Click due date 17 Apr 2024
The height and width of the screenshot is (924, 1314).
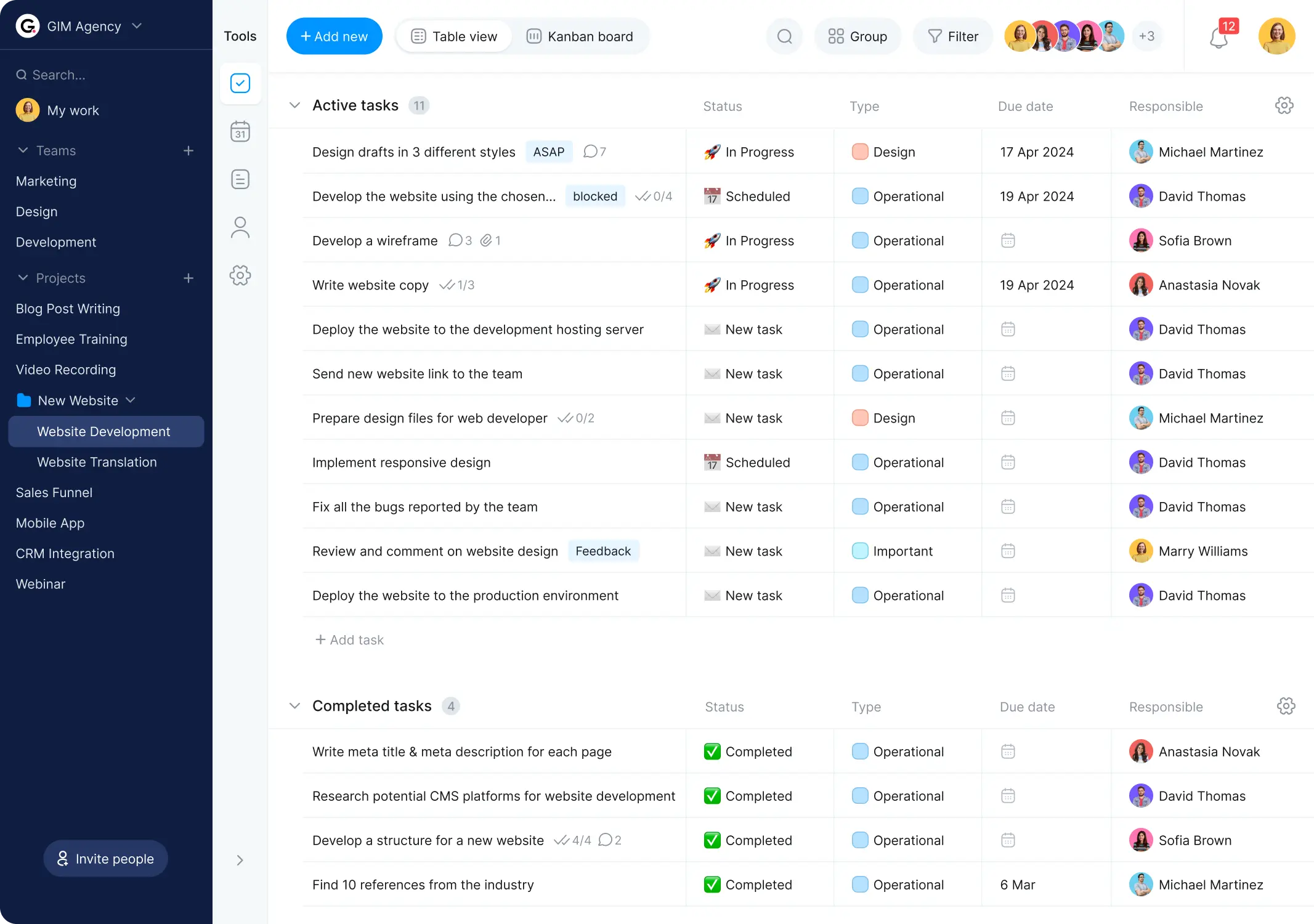(1037, 152)
